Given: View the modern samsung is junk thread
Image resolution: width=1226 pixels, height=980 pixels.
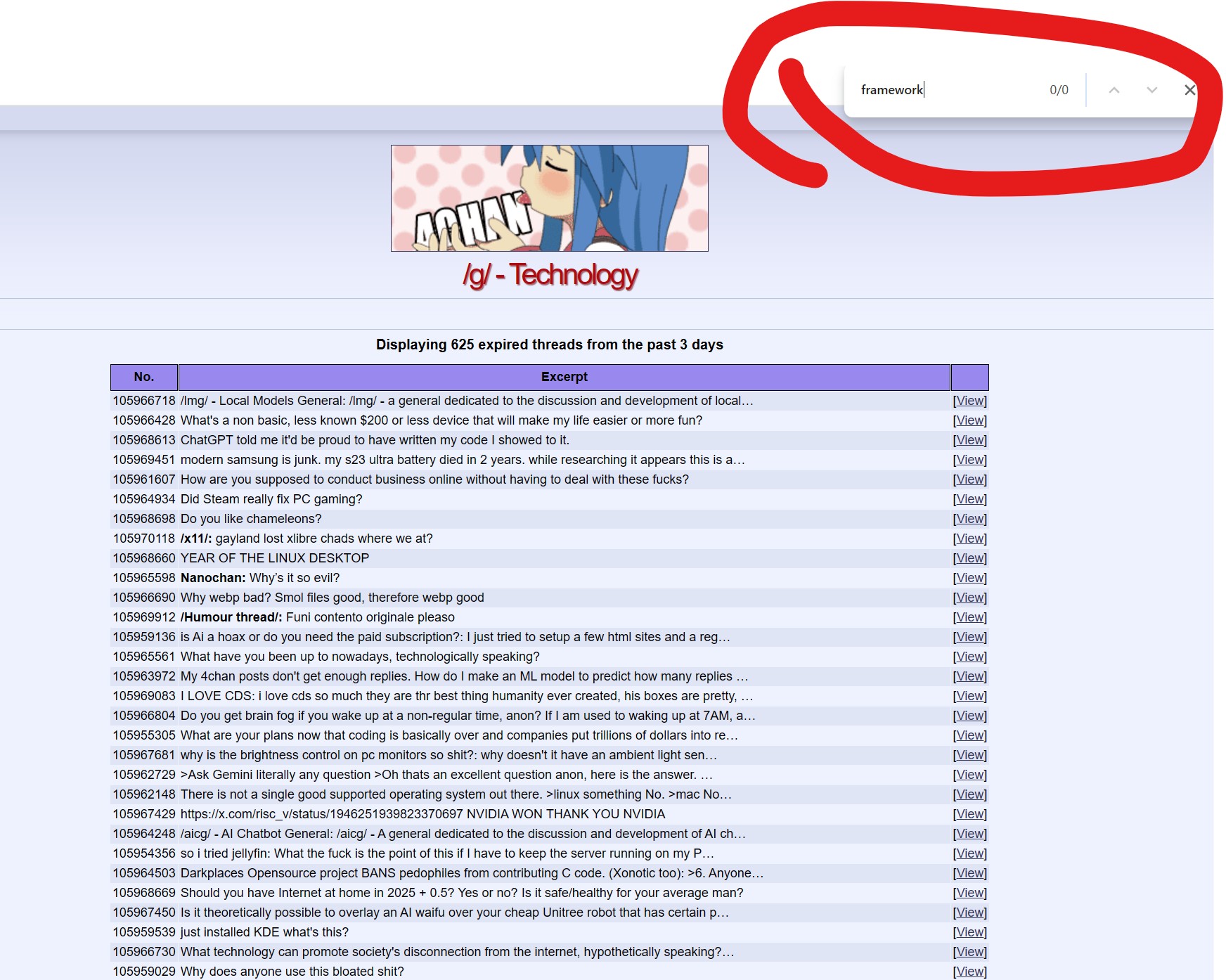Looking at the screenshot, I should [970, 460].
